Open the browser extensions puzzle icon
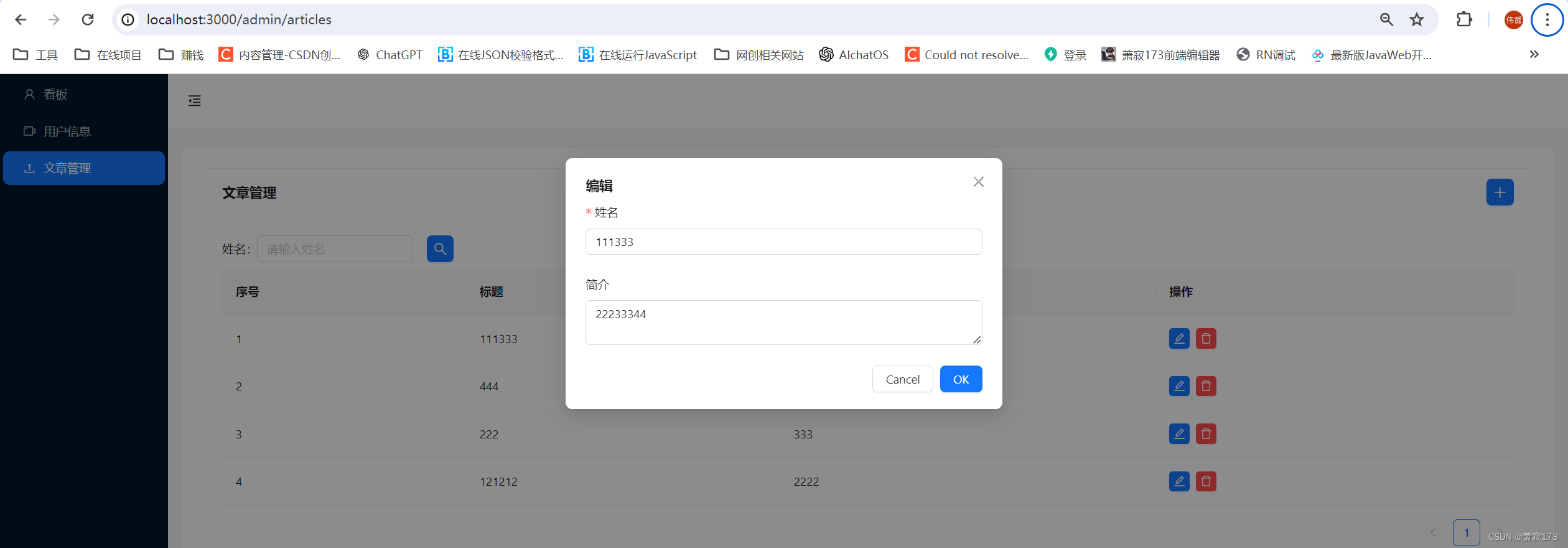The height and width of the screenshot is (548, 1568). pos(1464,19)
